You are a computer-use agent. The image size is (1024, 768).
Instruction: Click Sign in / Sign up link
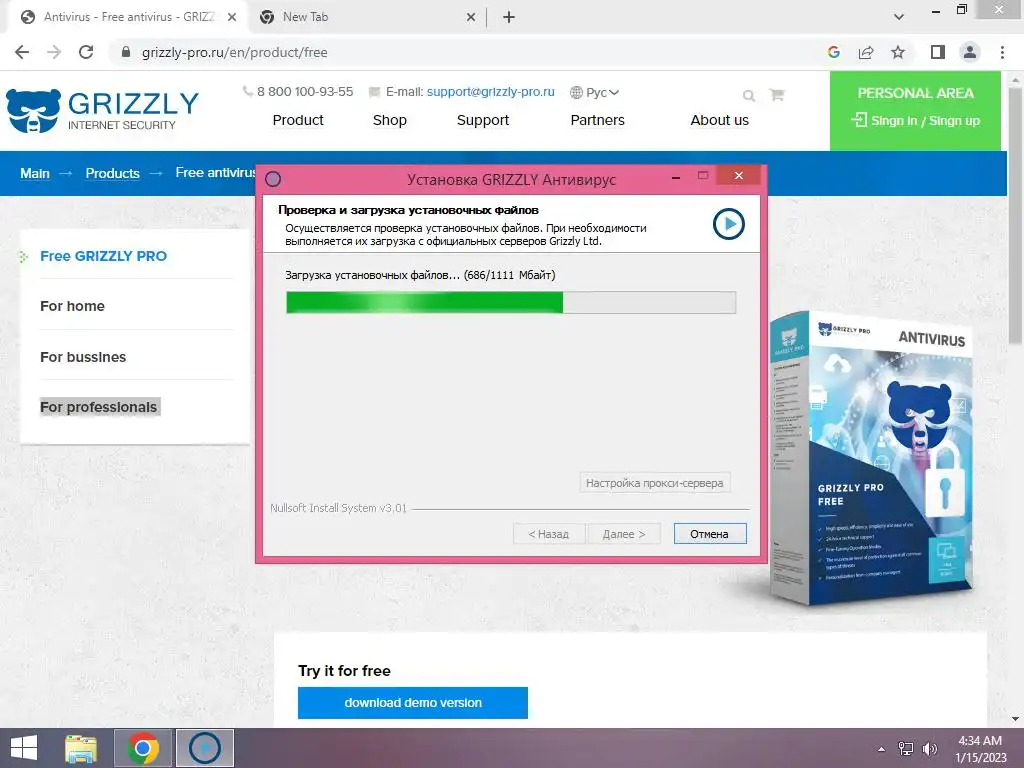click(915, 120)
